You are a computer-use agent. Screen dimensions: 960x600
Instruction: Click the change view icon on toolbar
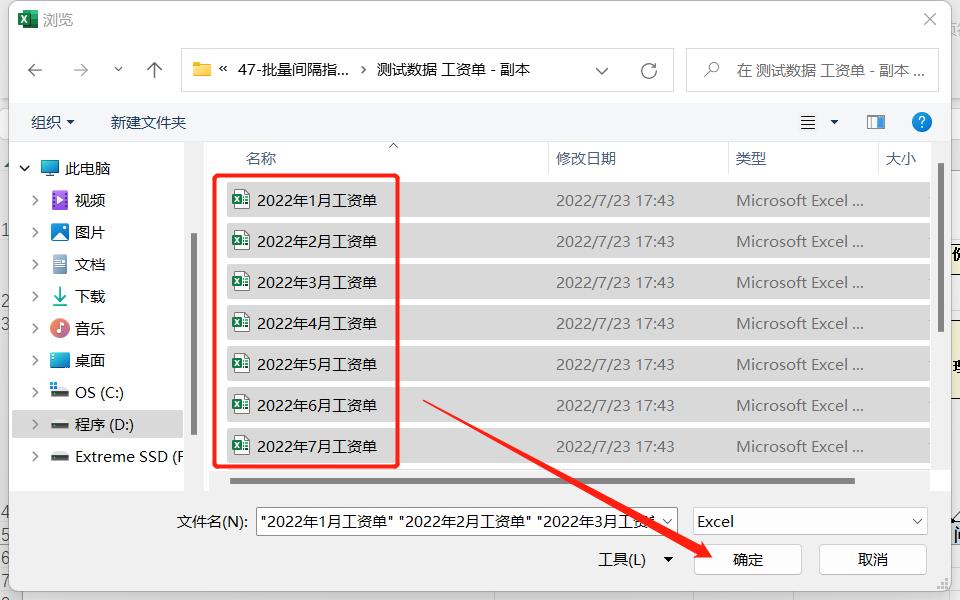pyautogui.click(x=807, y=122)
